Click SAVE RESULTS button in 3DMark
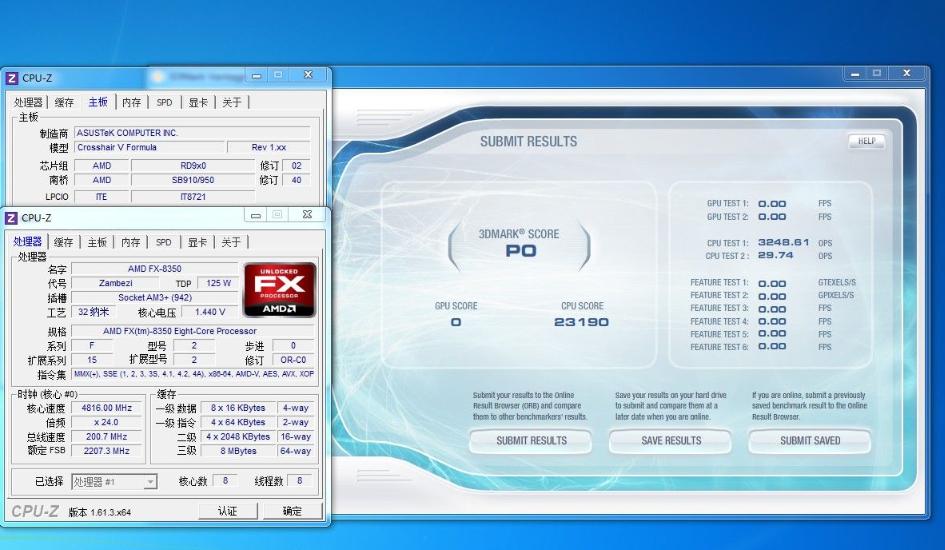The height and width of the screenshot is (550, 945). click(671, 441)
